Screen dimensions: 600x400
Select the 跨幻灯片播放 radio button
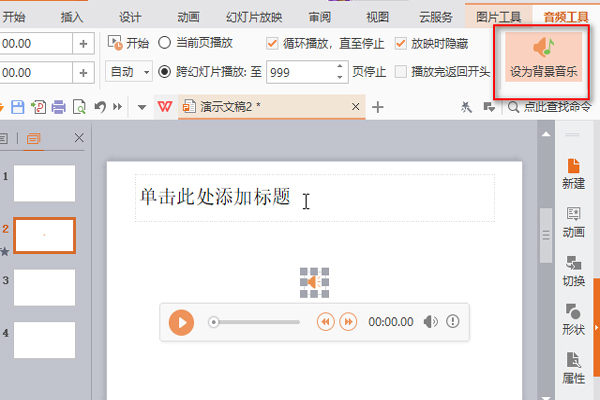[x=165, y=72]
